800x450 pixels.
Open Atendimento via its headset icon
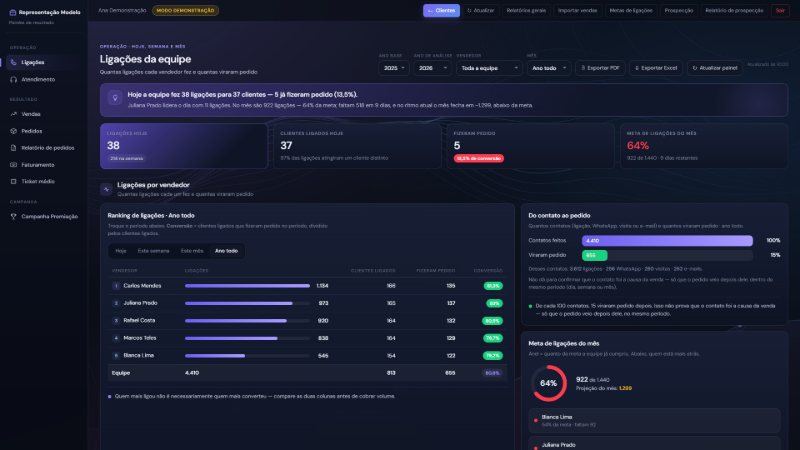click(x=13, y=80)
